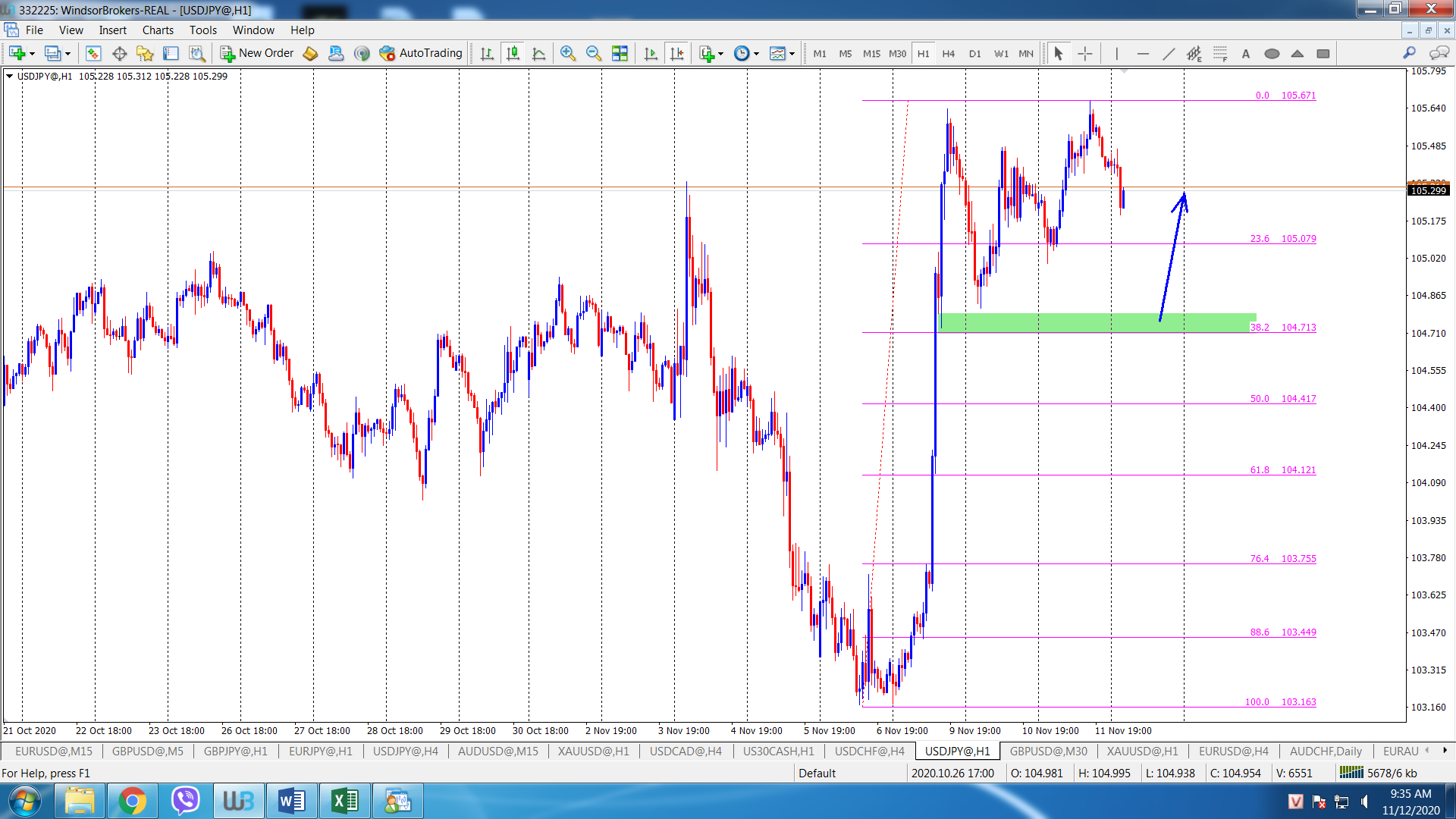Select the D1 timeframe
The width and height of the screenshot is (1456, 819).
[975, 54]
